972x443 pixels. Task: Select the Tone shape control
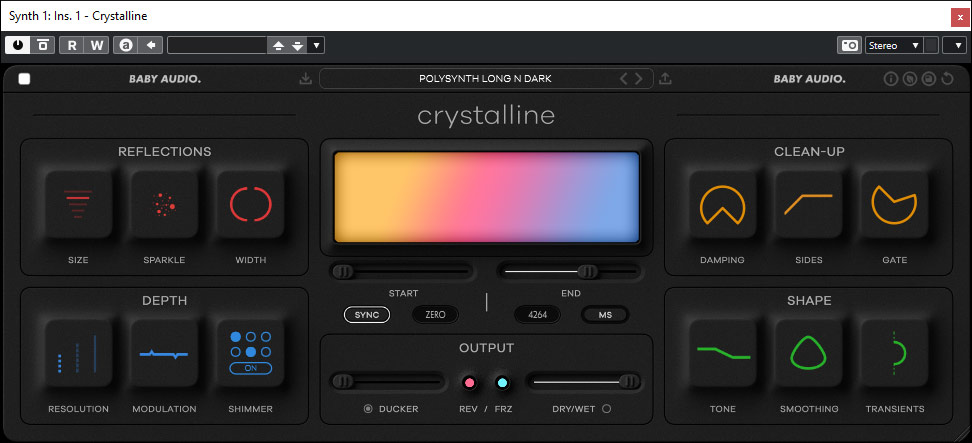pyautogui.click(x=722, y=353)
